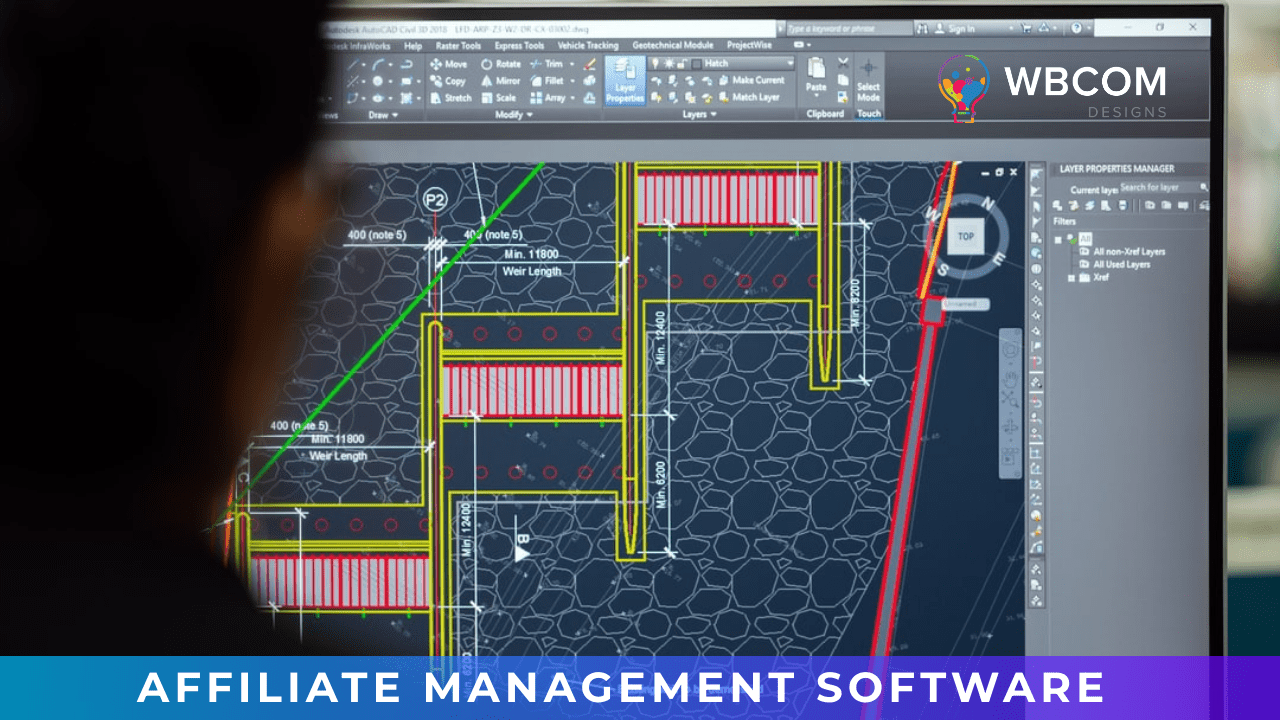Select the Scale tool
Viewport: 1280px width, 720px height.
click(498, 98)
